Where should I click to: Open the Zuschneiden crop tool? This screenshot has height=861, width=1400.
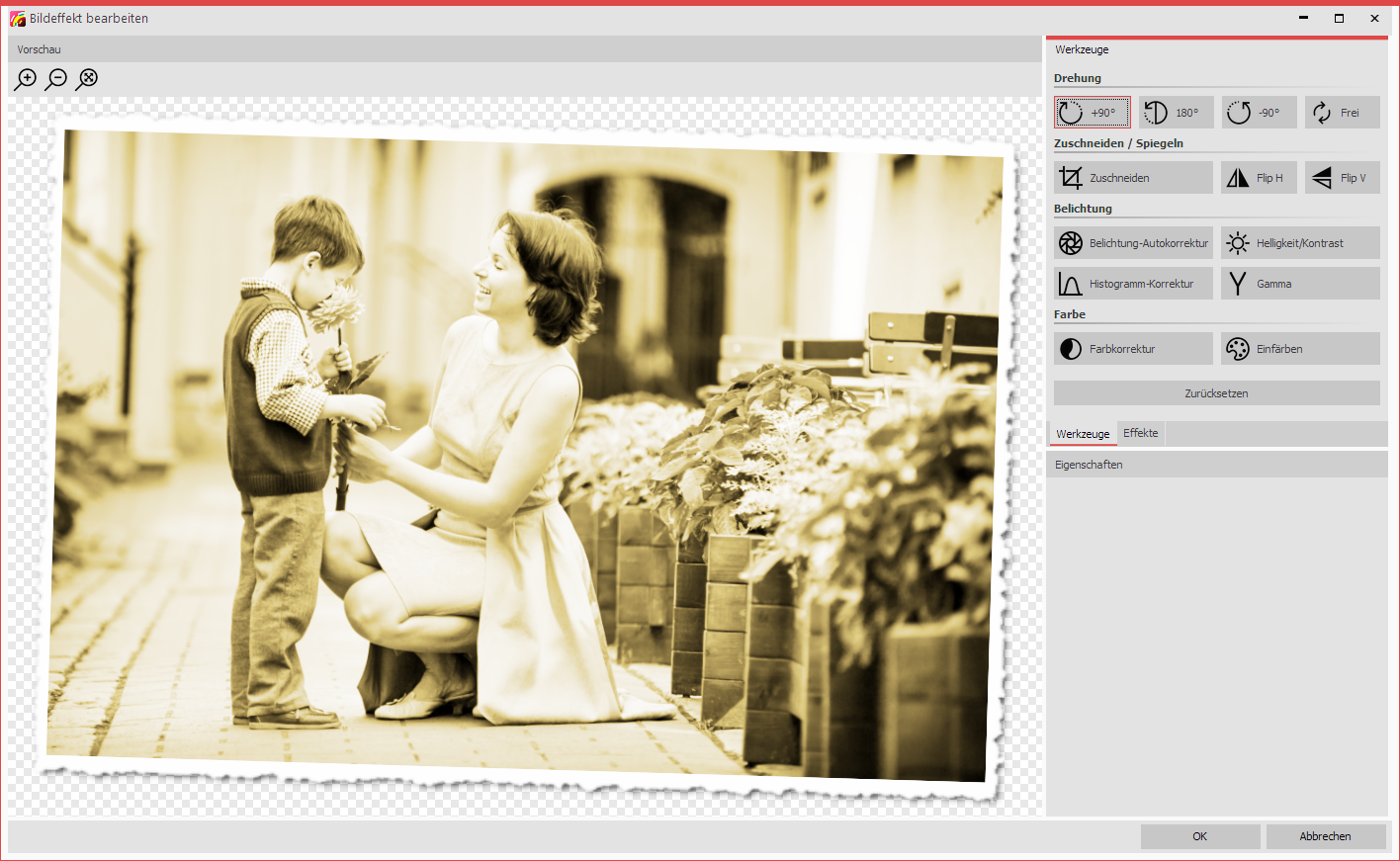pyautogui.click(x=1133, y=178)
